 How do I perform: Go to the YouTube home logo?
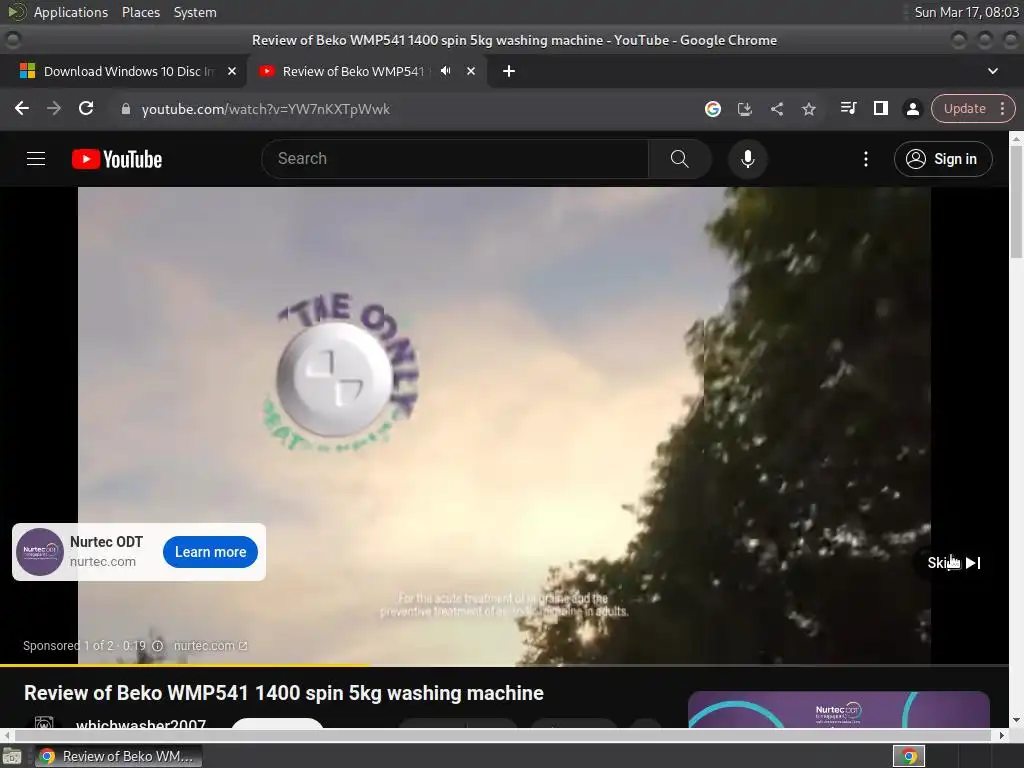point(117,159)
